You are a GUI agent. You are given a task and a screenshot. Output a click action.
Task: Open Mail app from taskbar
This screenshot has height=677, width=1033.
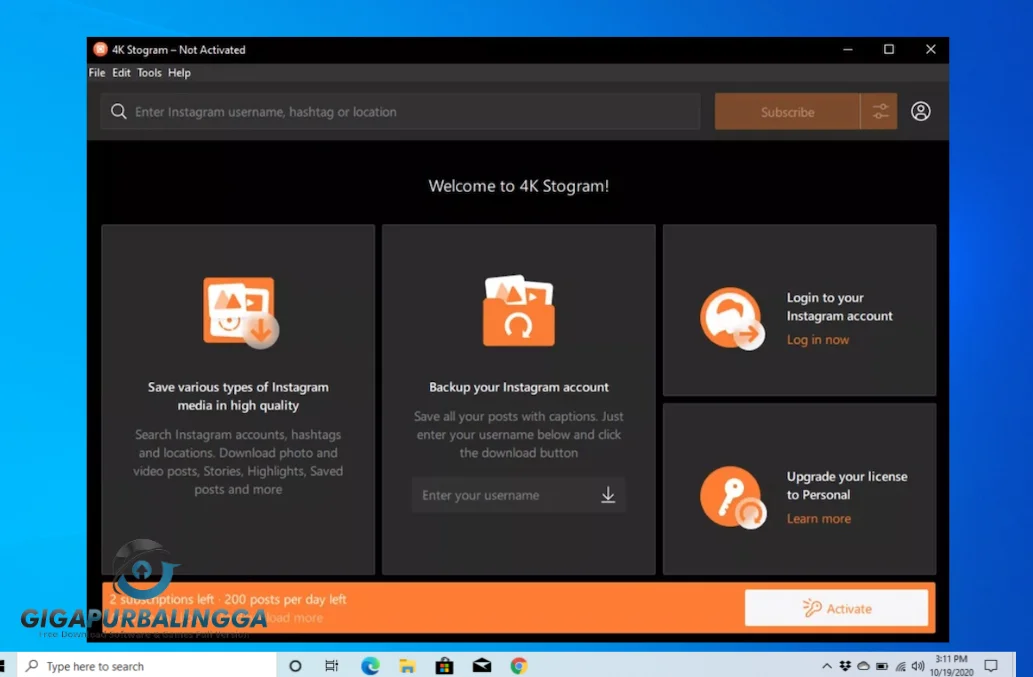[482, 666]
